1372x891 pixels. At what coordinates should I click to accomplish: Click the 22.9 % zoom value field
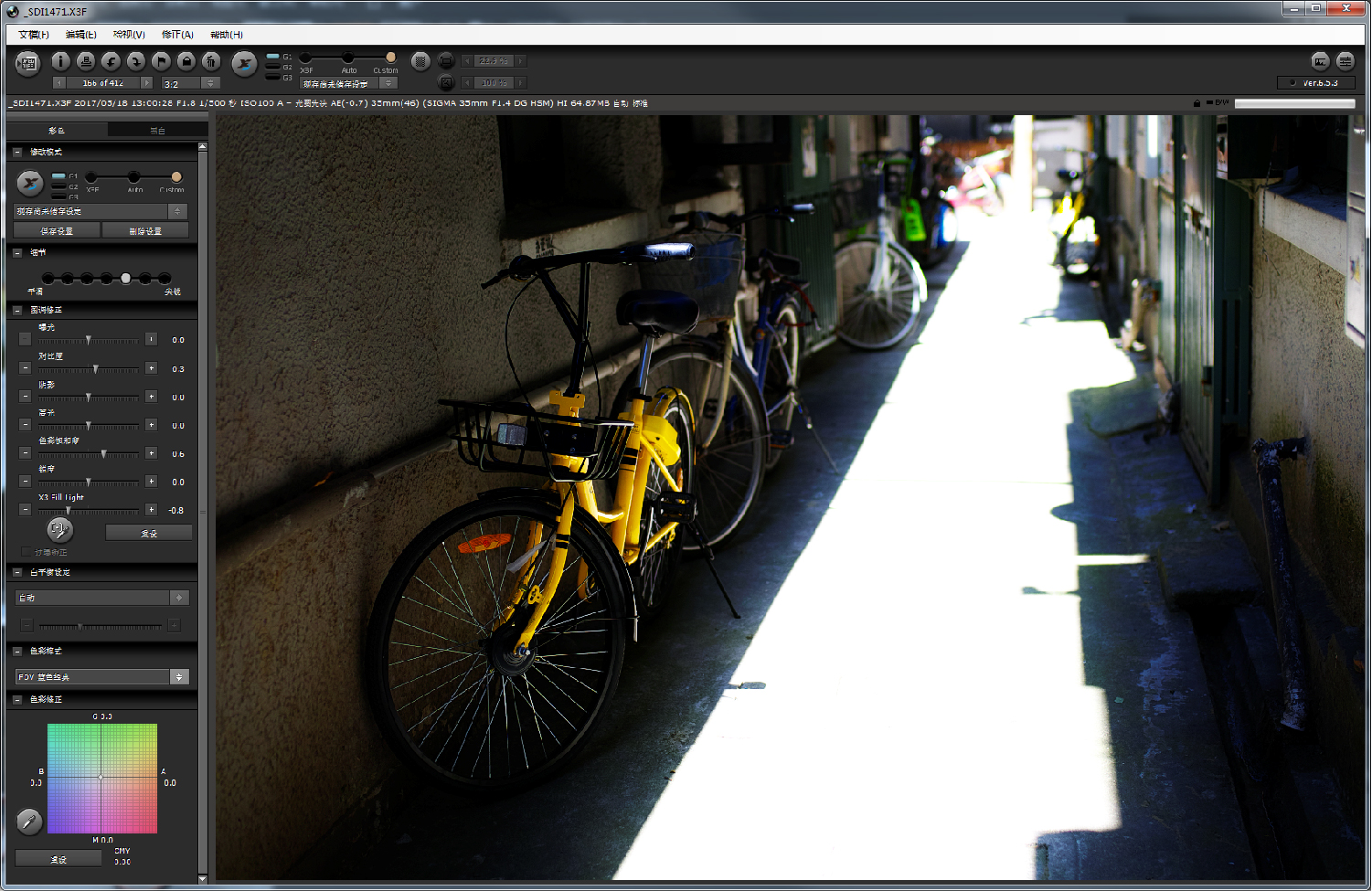coord(494,61)
